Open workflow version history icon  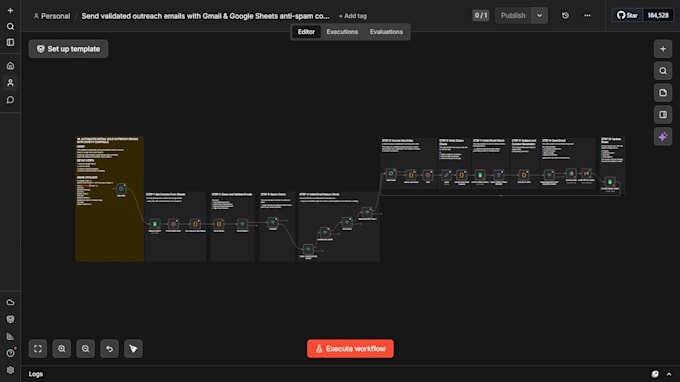click(565, 16)
